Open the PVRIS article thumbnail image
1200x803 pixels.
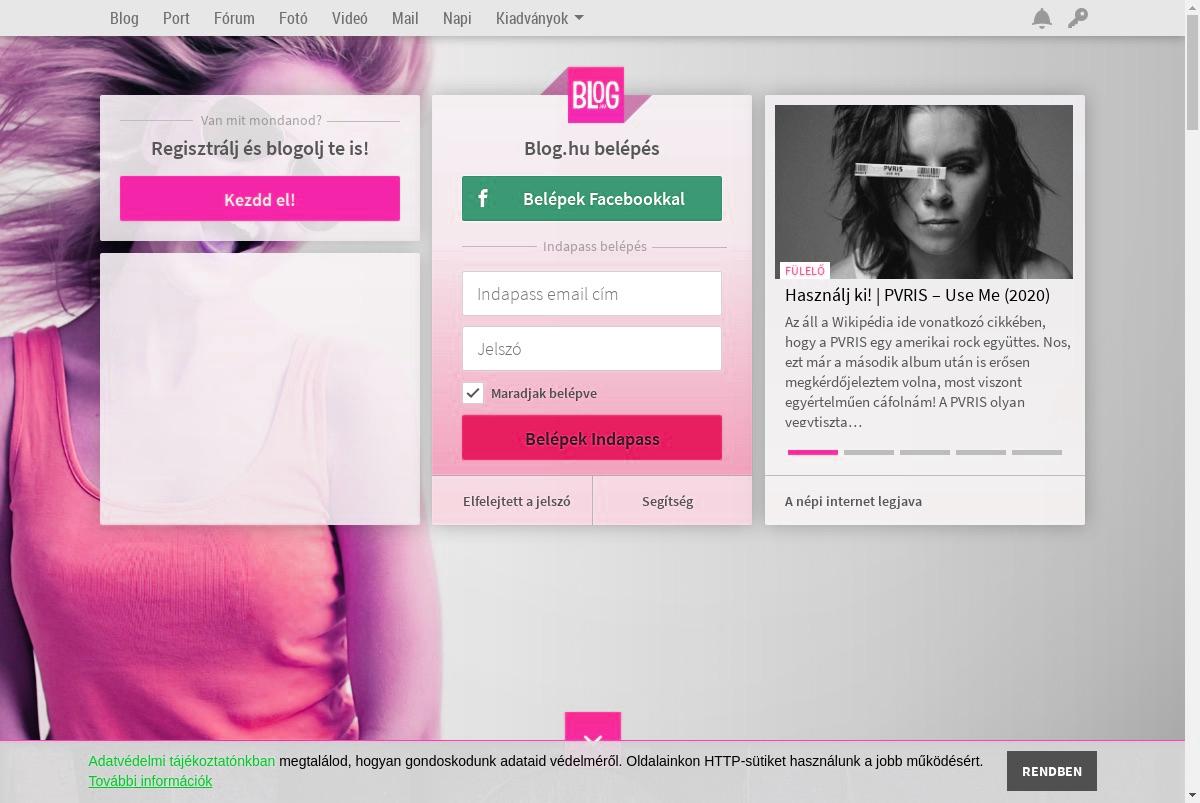pos(924,192)
